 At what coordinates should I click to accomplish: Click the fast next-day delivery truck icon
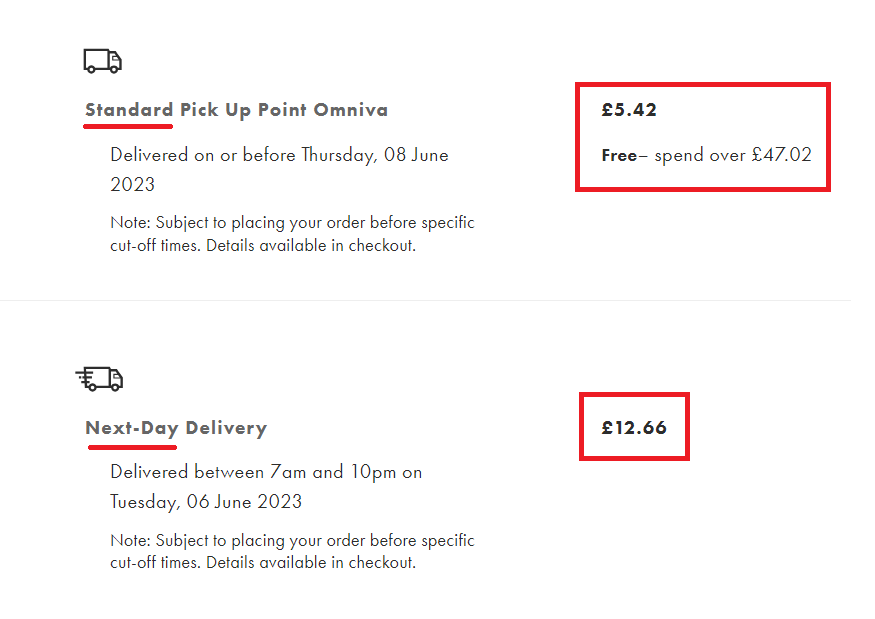tap(99, 379)
